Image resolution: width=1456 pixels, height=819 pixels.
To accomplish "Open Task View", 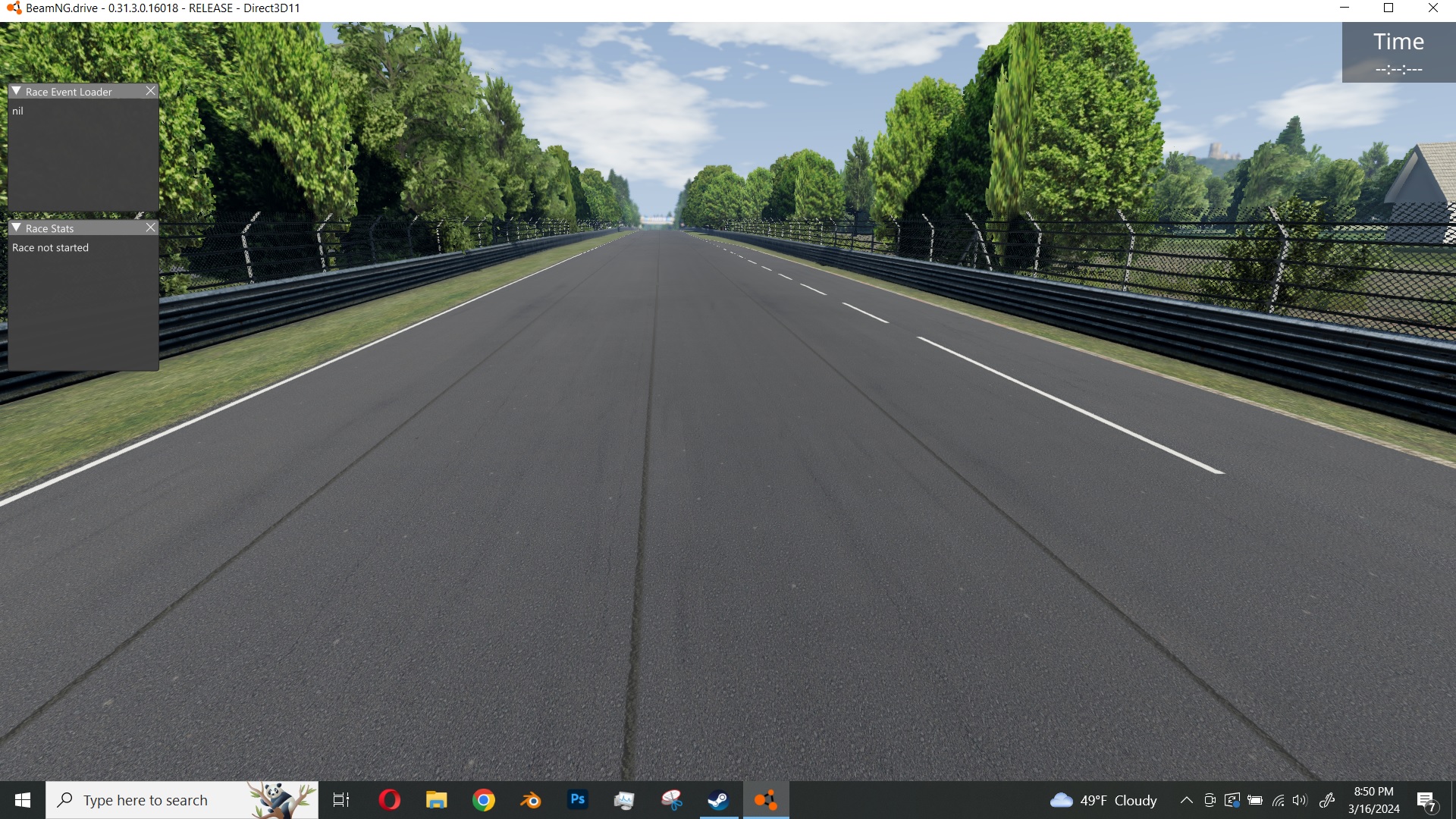I will coord(341,800).
